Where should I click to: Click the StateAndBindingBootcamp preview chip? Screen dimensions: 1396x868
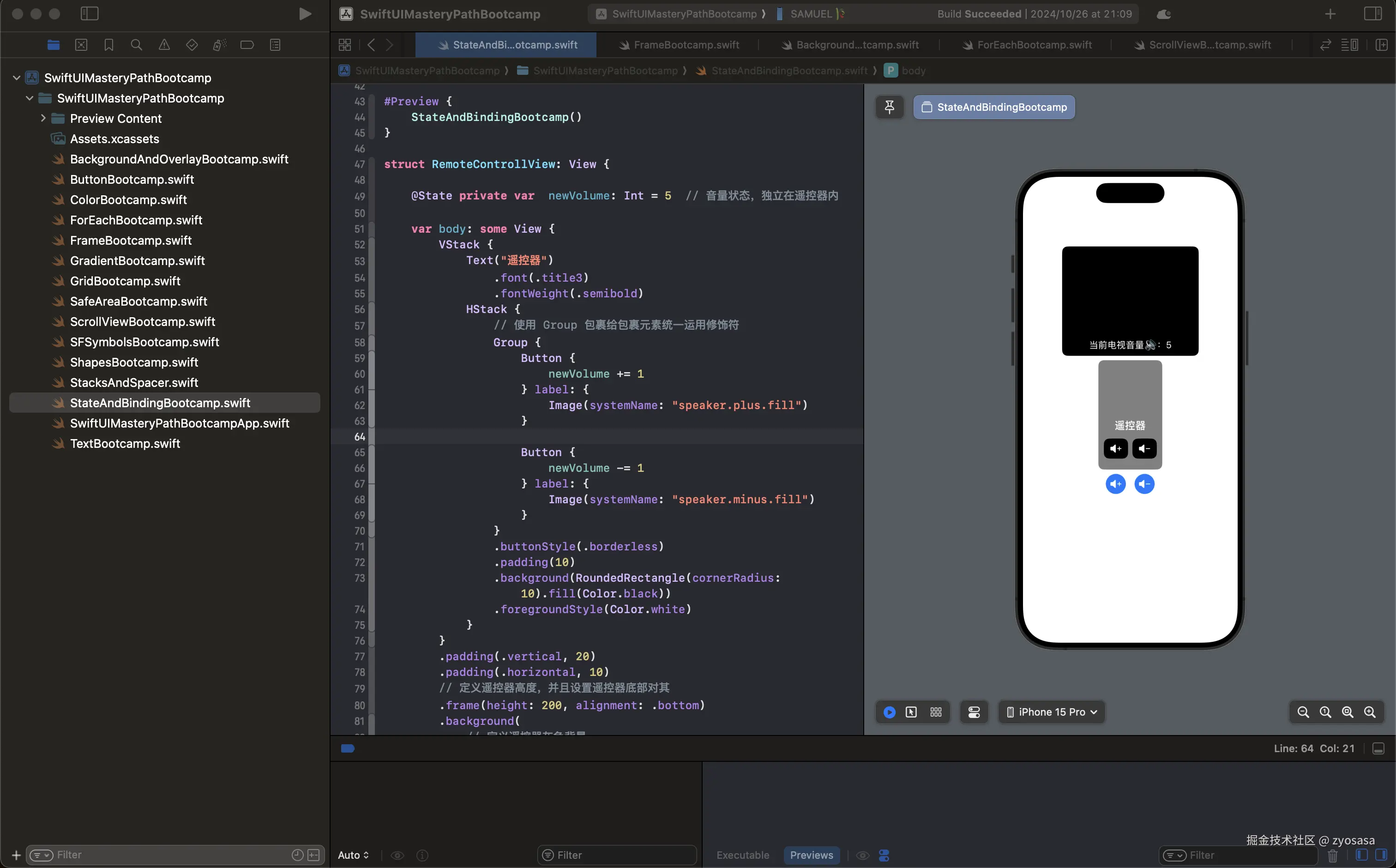point(993,108)
